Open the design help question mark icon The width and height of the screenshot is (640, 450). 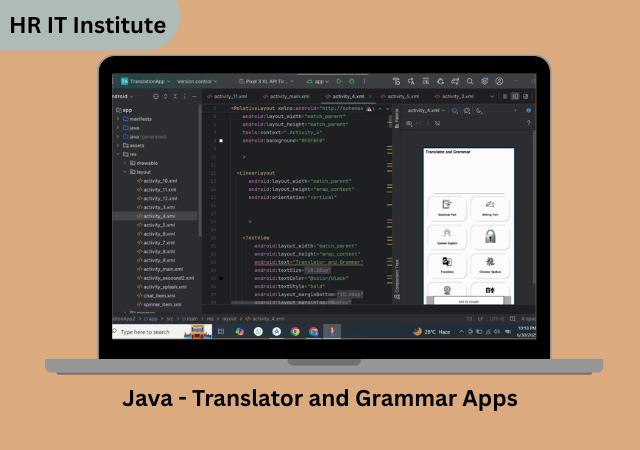click(x=529, y=123)
